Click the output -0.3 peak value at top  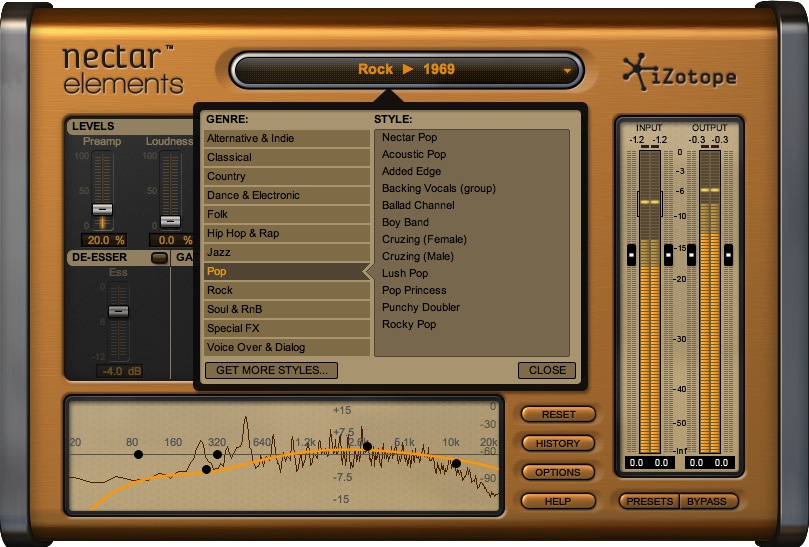[x=709, y=140]
